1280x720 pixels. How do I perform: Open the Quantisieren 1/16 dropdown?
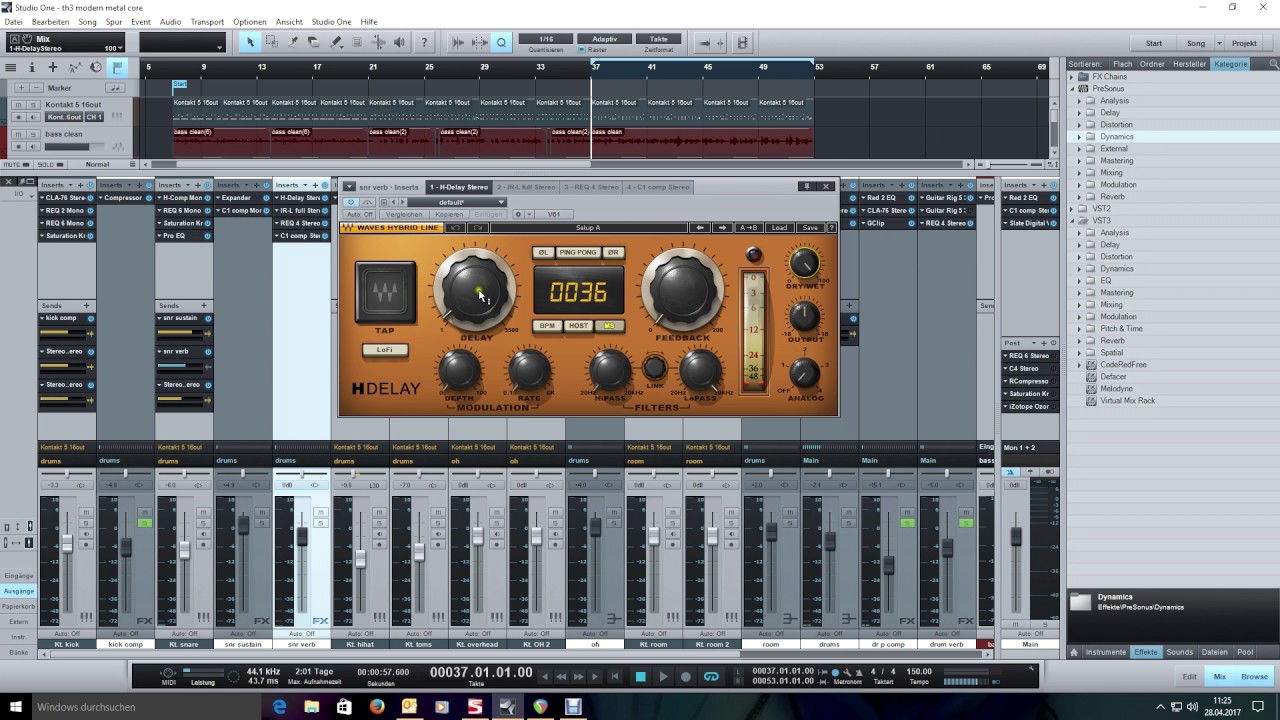coord(546,39)
